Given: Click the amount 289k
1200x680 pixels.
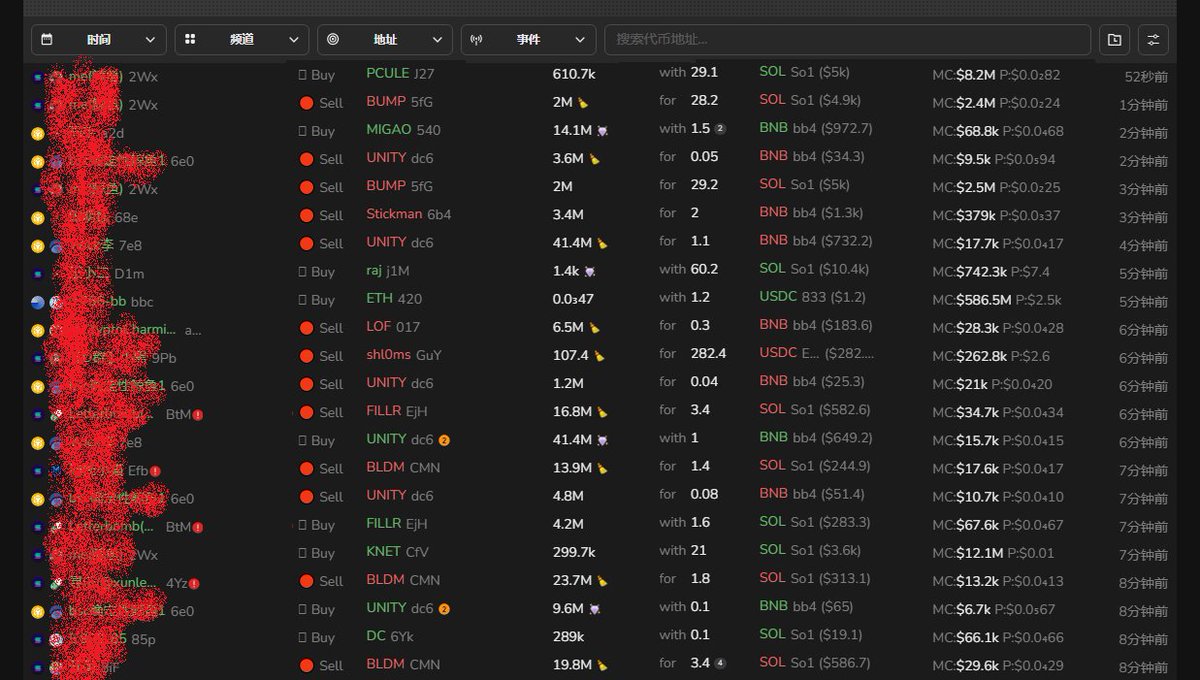Looking at the screenshot, I should pos(569,637).
